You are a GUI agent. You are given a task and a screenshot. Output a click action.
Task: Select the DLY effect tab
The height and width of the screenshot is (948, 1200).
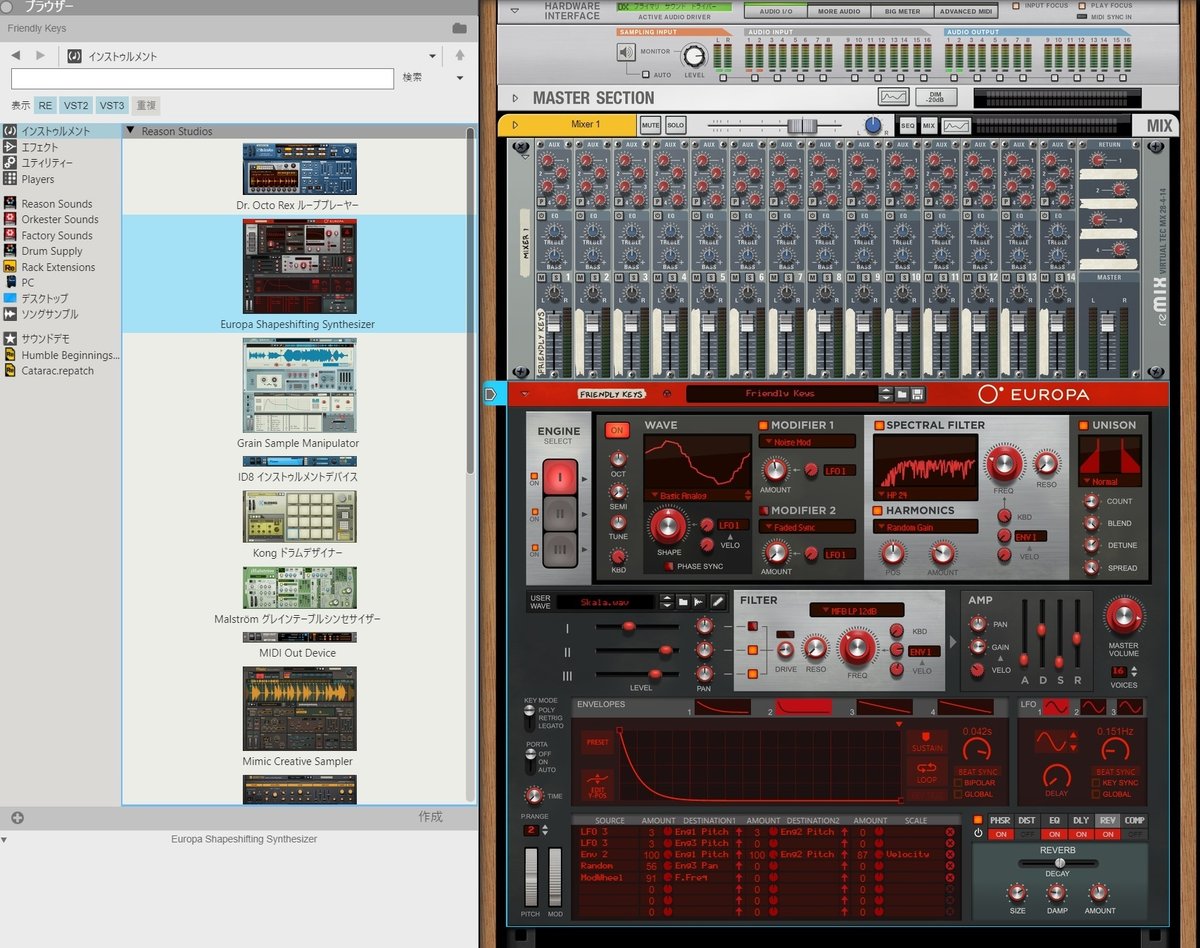[x=1080, y=820]
